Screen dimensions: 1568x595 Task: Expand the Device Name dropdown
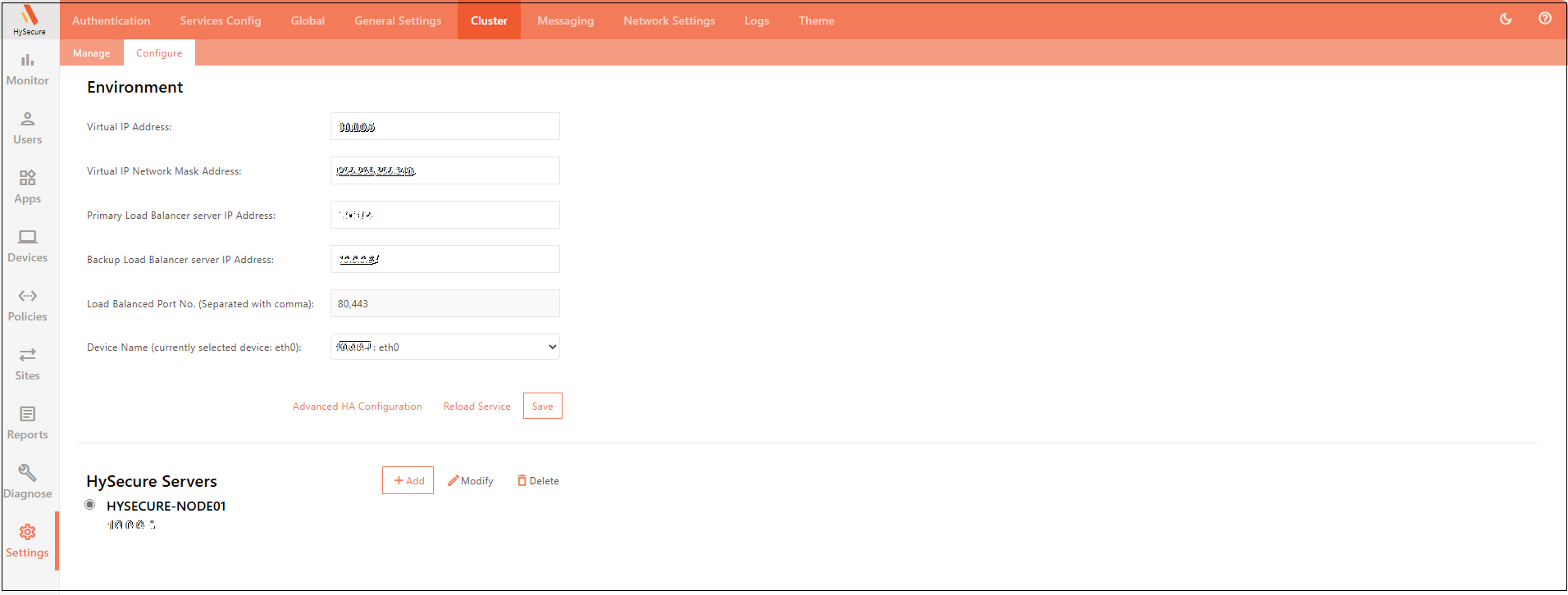[444, 347]
